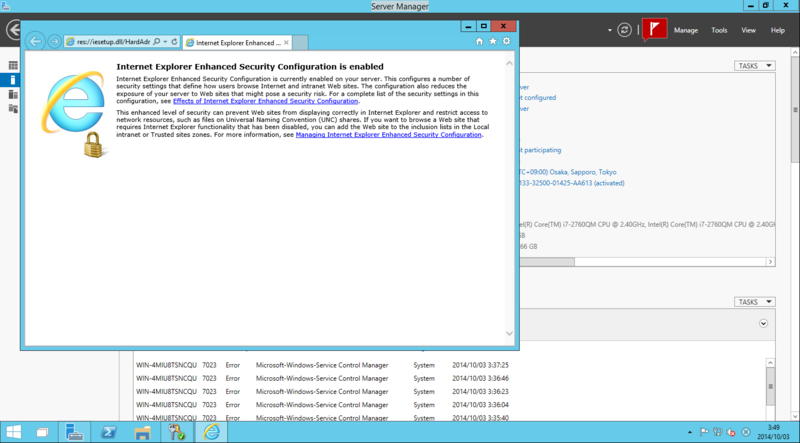The height and width of the screenshot is (443, 800).
Task: Open Server Manager Dashboard sidebar icon
Action: (x=13, y=65)
